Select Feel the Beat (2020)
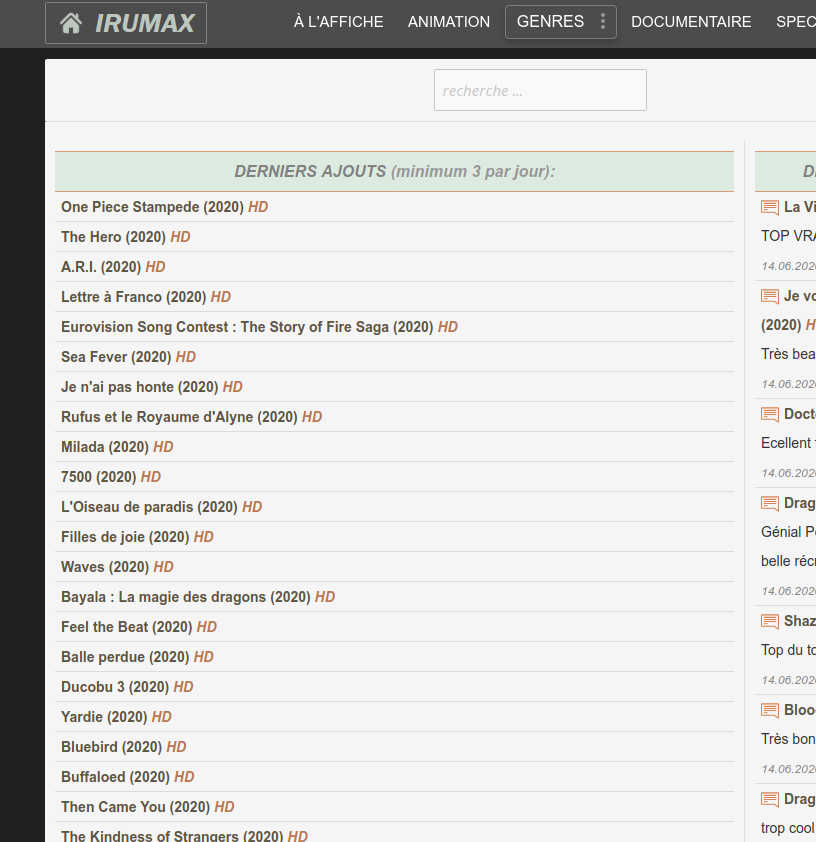Image resolution: width=816 pixels, height=842 pixels. 139,628
